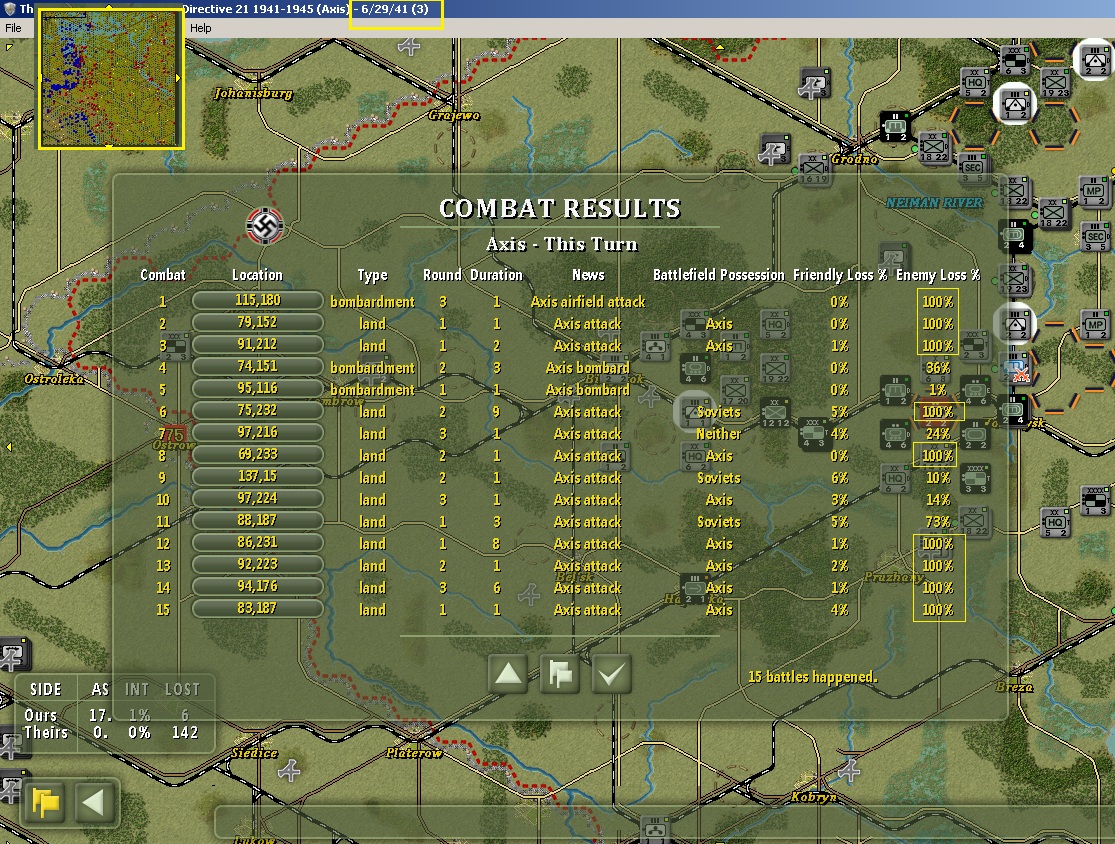1115x844 pixels.
Task: Click location button 97,224
Action: tap(257, 499)
